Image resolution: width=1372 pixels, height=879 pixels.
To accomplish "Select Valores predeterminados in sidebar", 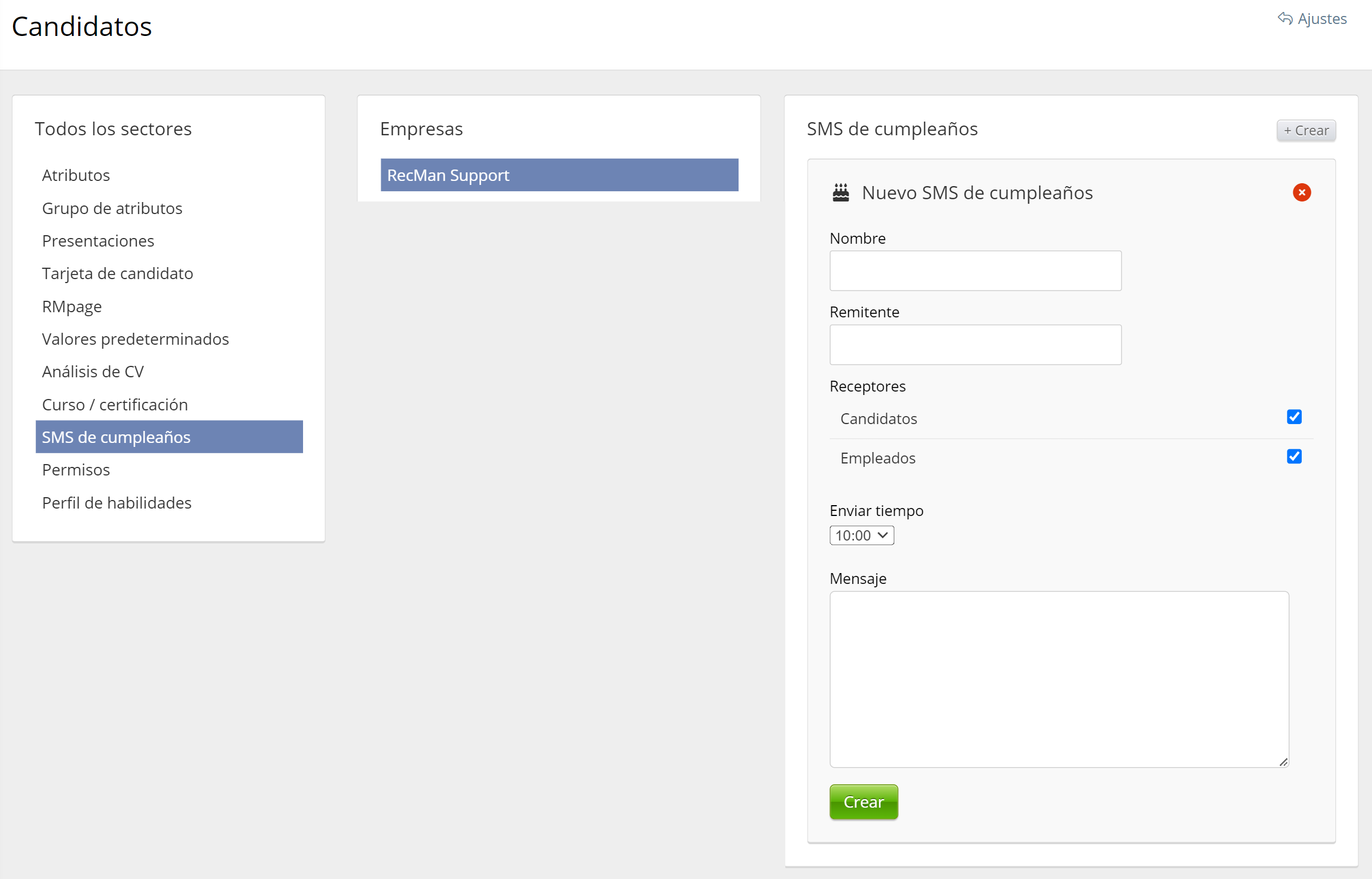I will 135,339.
